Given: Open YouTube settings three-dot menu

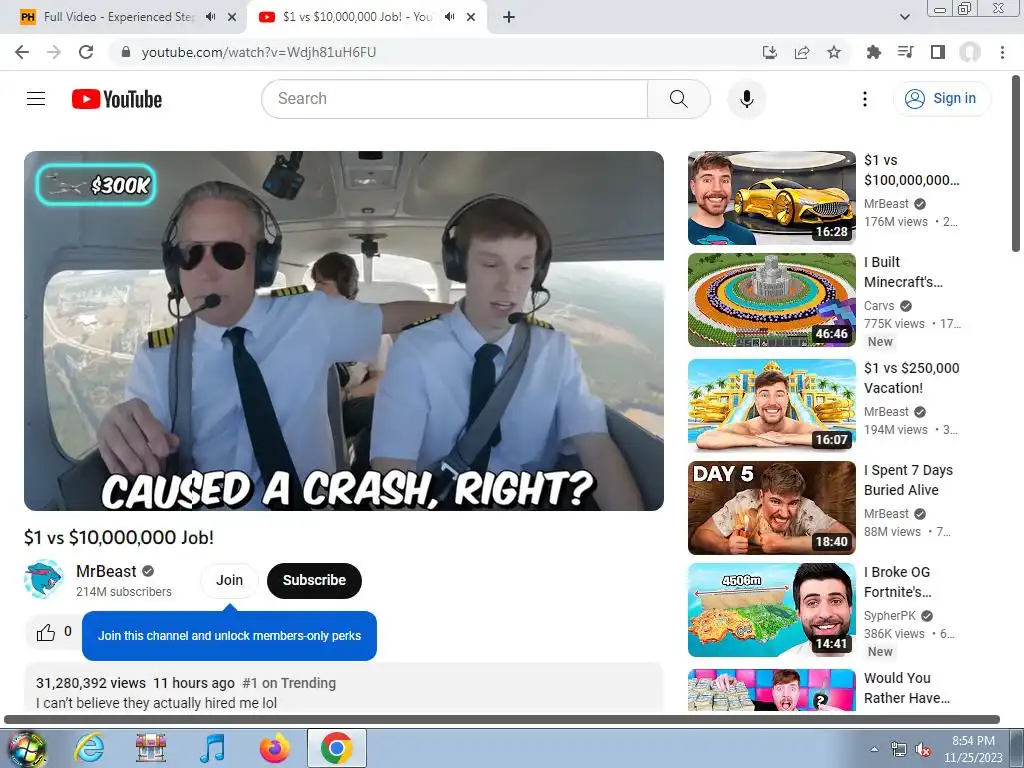Looking at the screenshot, I should 865,99.
